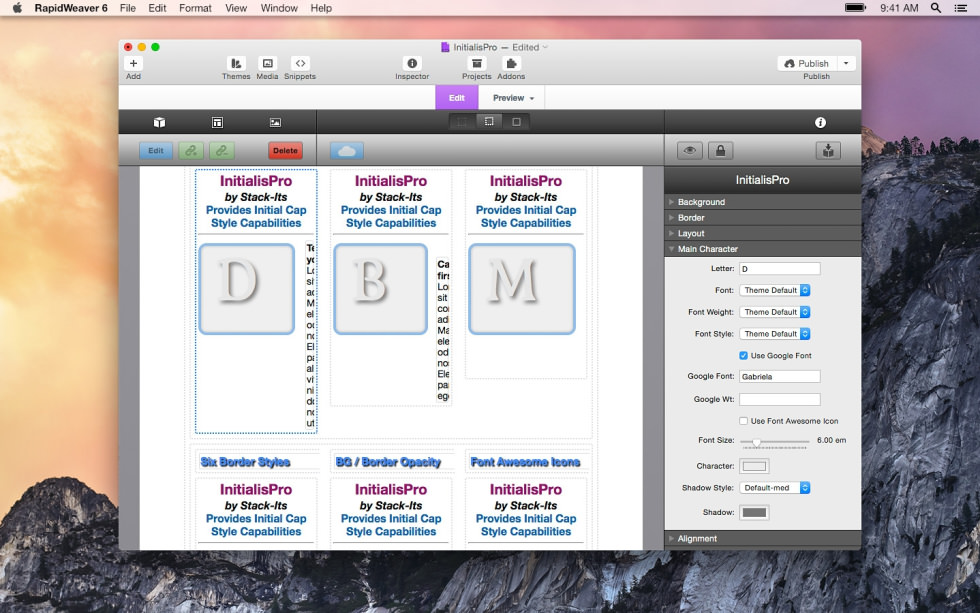The width and height of the screenshot is (980, 613).
Task: Collapse the Main Character section
Action: click(x=762, y=249)
